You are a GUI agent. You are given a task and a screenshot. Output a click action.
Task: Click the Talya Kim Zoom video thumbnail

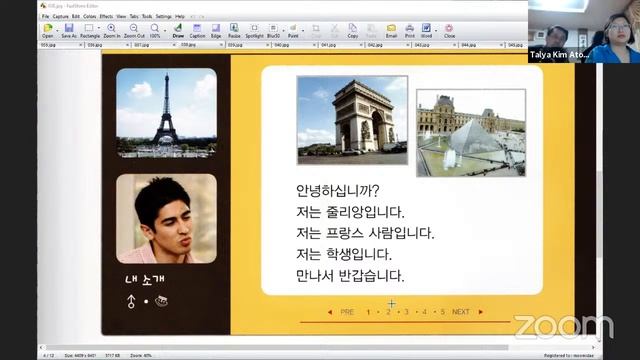point(584,31)
